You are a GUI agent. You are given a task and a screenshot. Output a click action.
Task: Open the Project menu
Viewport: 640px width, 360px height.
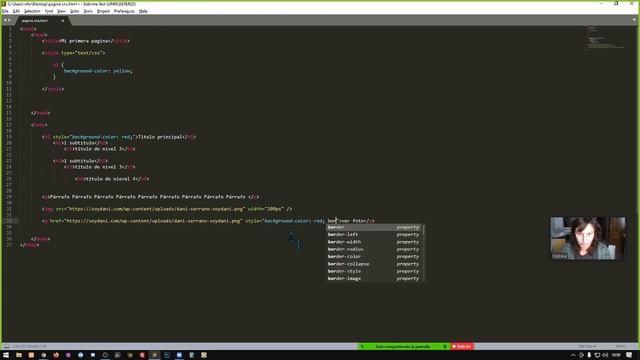point(103,11)
